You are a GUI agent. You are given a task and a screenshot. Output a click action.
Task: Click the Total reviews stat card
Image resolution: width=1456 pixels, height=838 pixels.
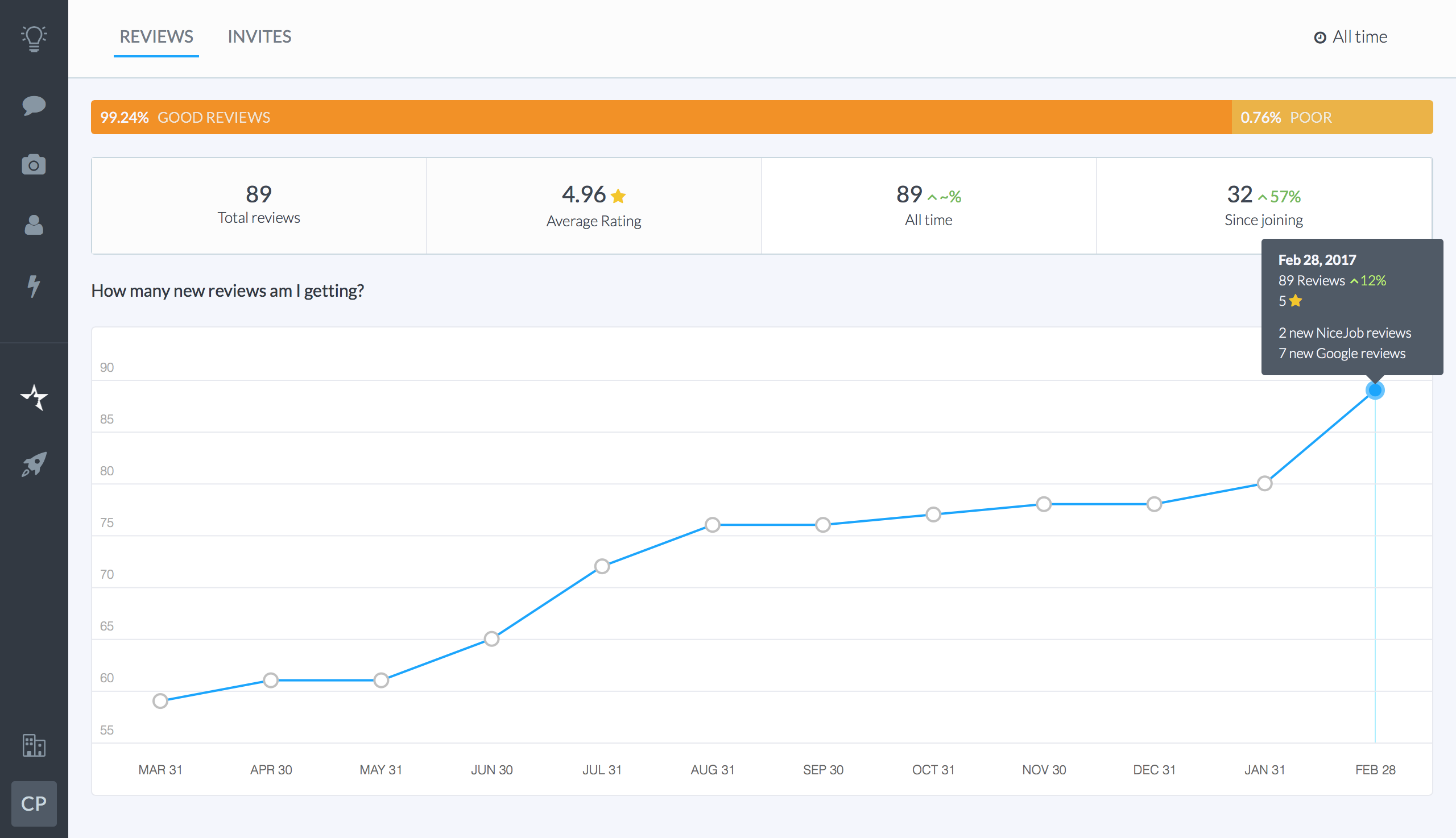tap(259, 205)
